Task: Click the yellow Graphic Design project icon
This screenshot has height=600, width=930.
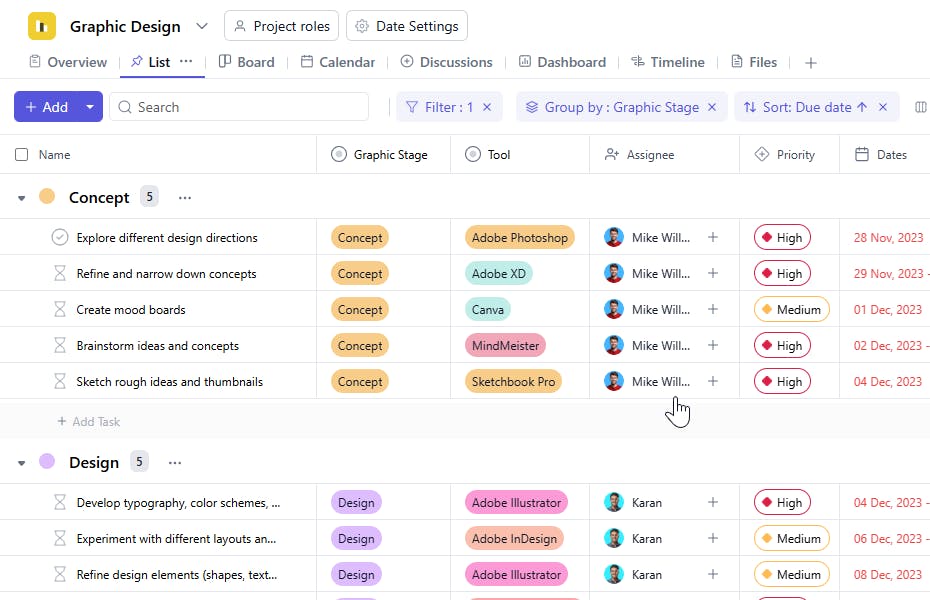Action: pos(42,26)
